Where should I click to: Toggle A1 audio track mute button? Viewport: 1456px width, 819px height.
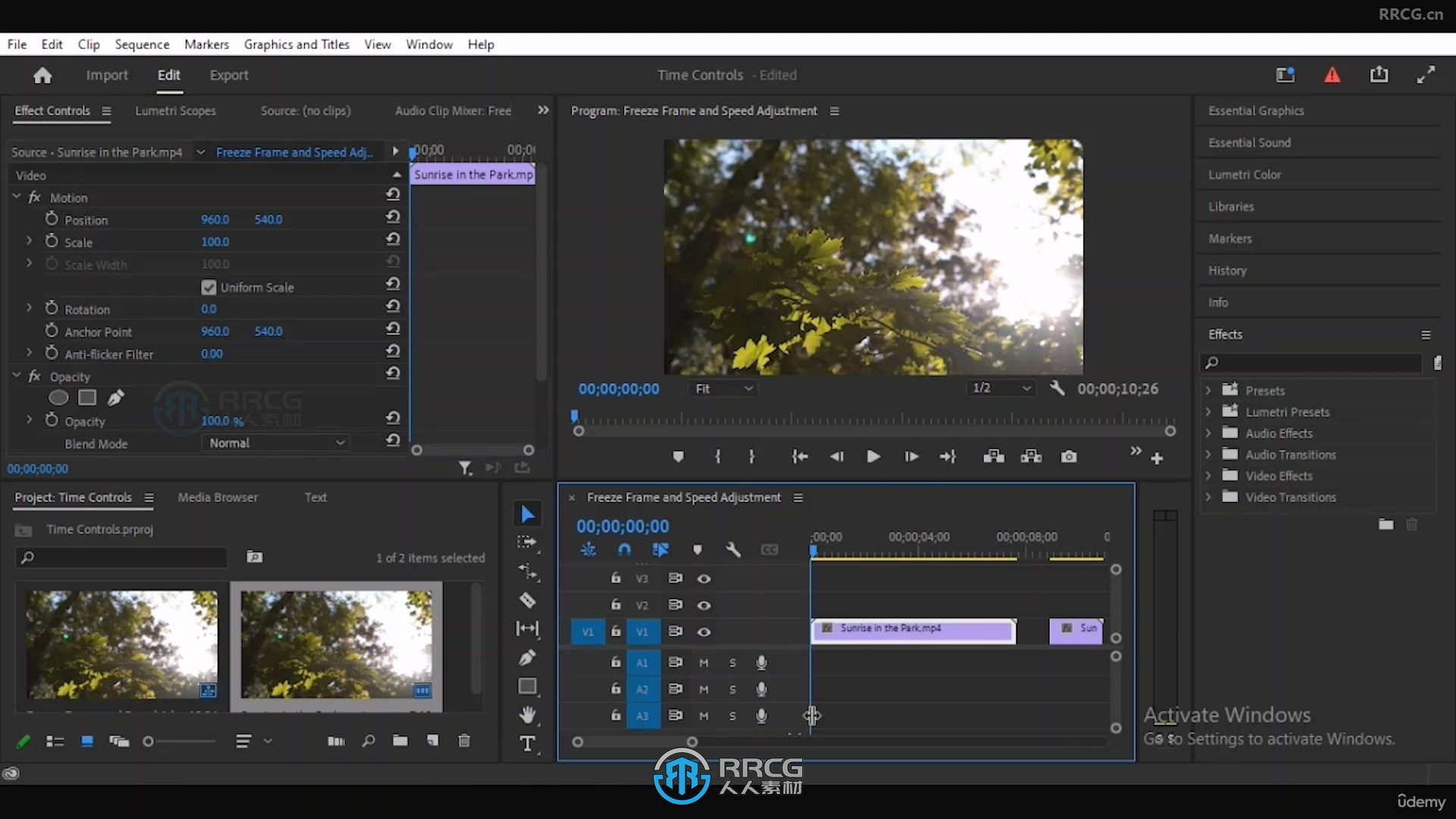(703, 661)
